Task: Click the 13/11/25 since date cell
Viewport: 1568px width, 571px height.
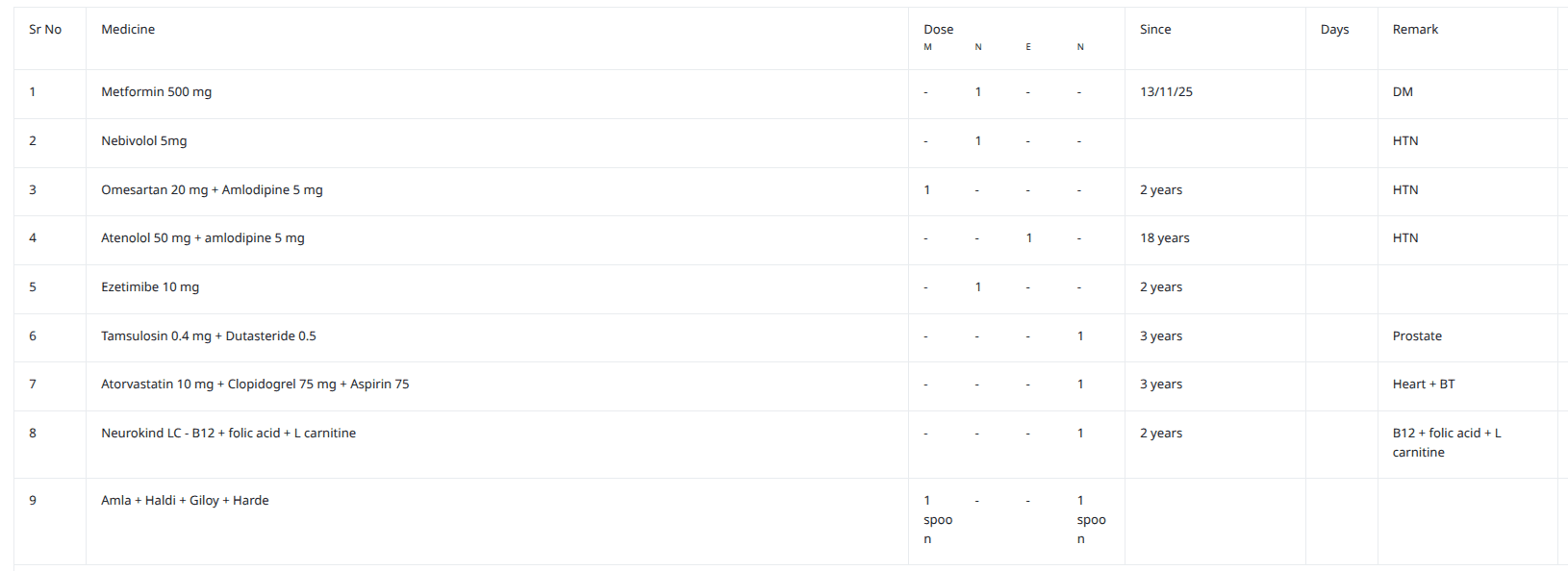Action: pos(1166,92)
